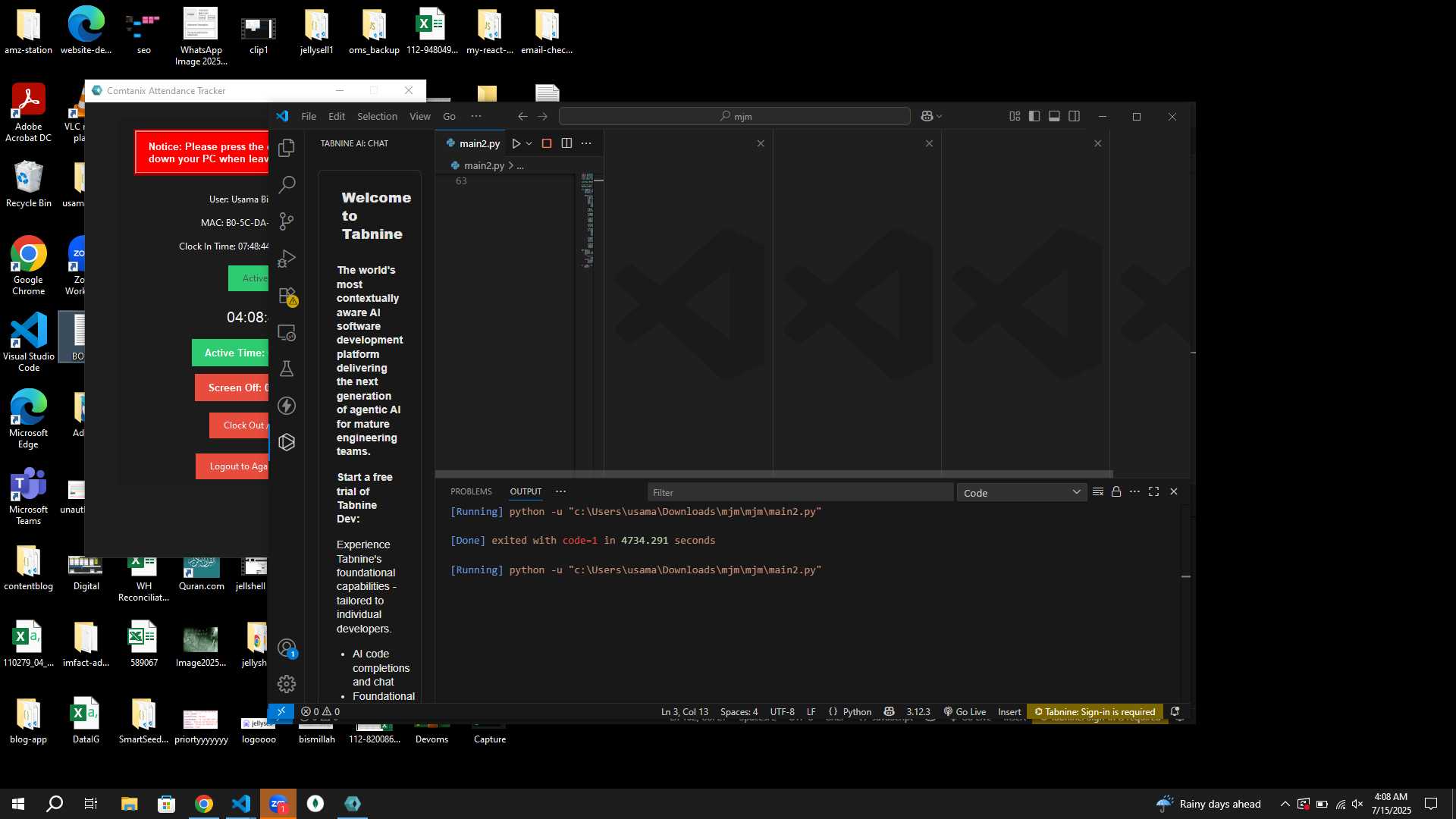The height and width of the screenshot is (819, 1456).
Task: Open the Remote Explorer view
Action: coord(287,332)
